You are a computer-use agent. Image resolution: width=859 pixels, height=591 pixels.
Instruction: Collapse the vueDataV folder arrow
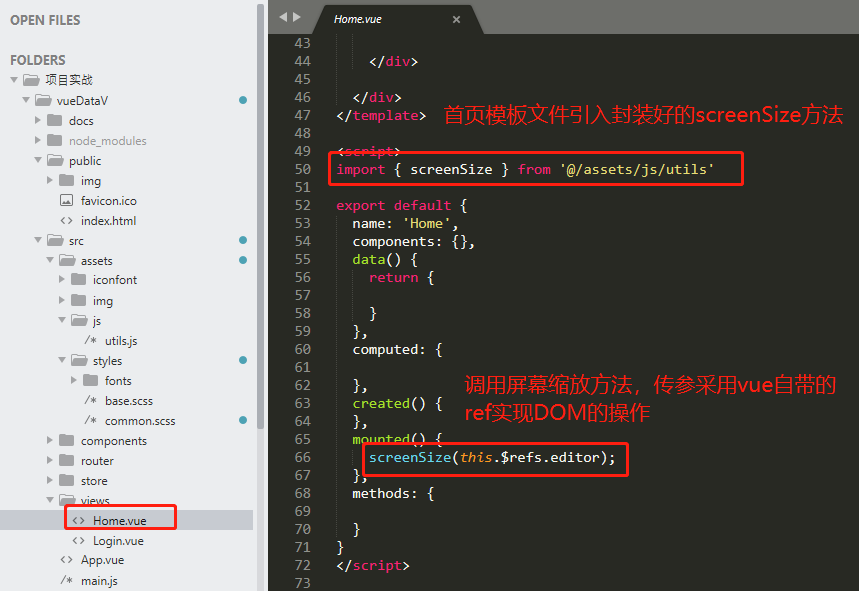26,100
